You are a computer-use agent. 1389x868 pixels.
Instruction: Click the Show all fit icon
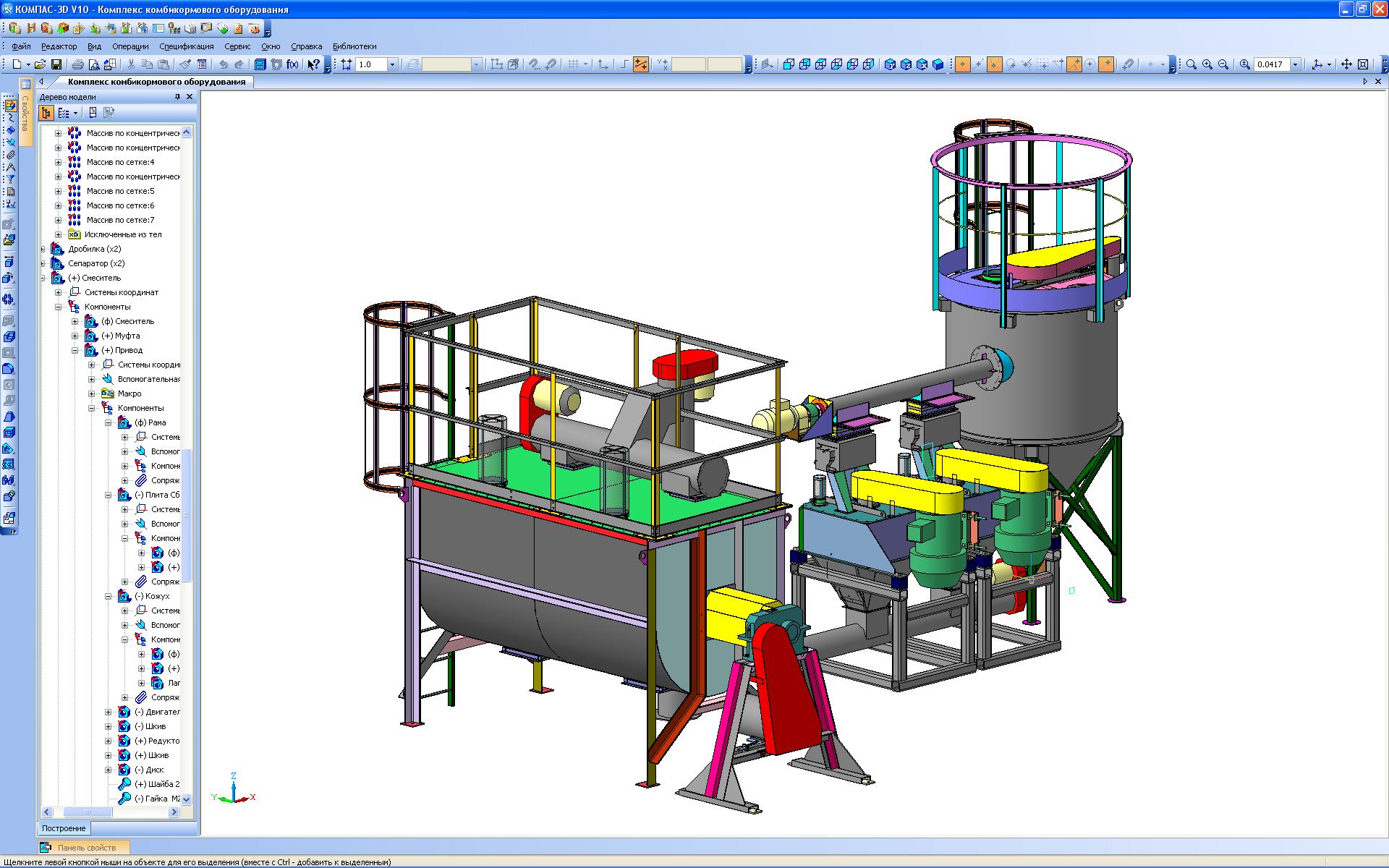pos(1363,64)
